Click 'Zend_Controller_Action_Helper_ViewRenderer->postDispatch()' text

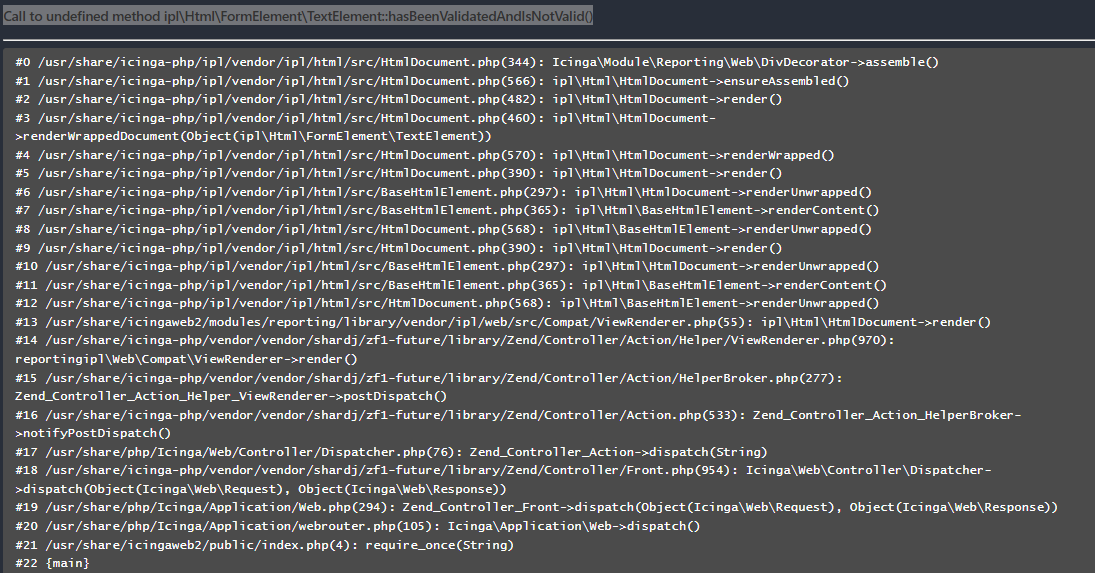pos(231,396)
